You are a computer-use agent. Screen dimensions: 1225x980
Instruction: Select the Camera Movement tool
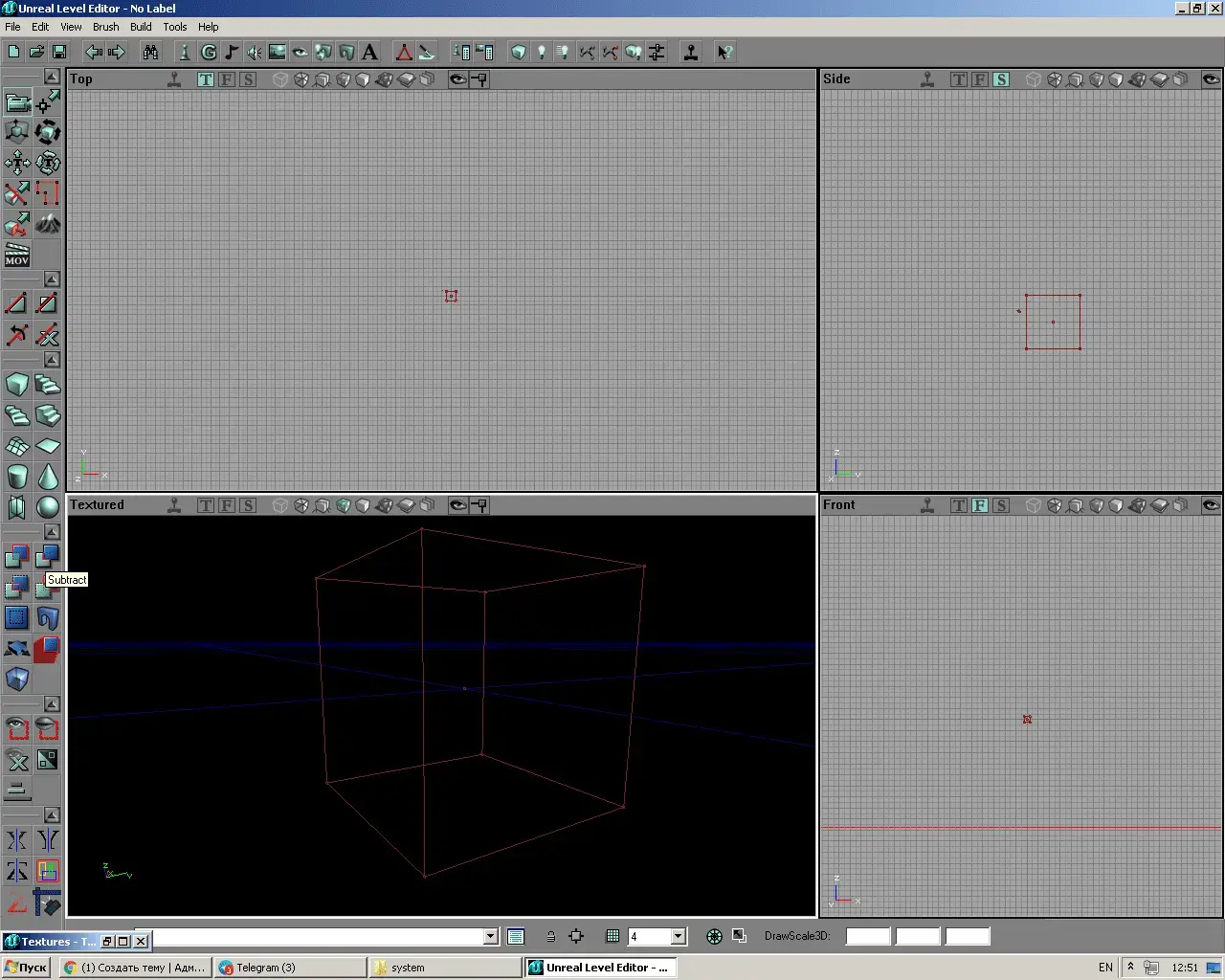[x=17, y=101]
